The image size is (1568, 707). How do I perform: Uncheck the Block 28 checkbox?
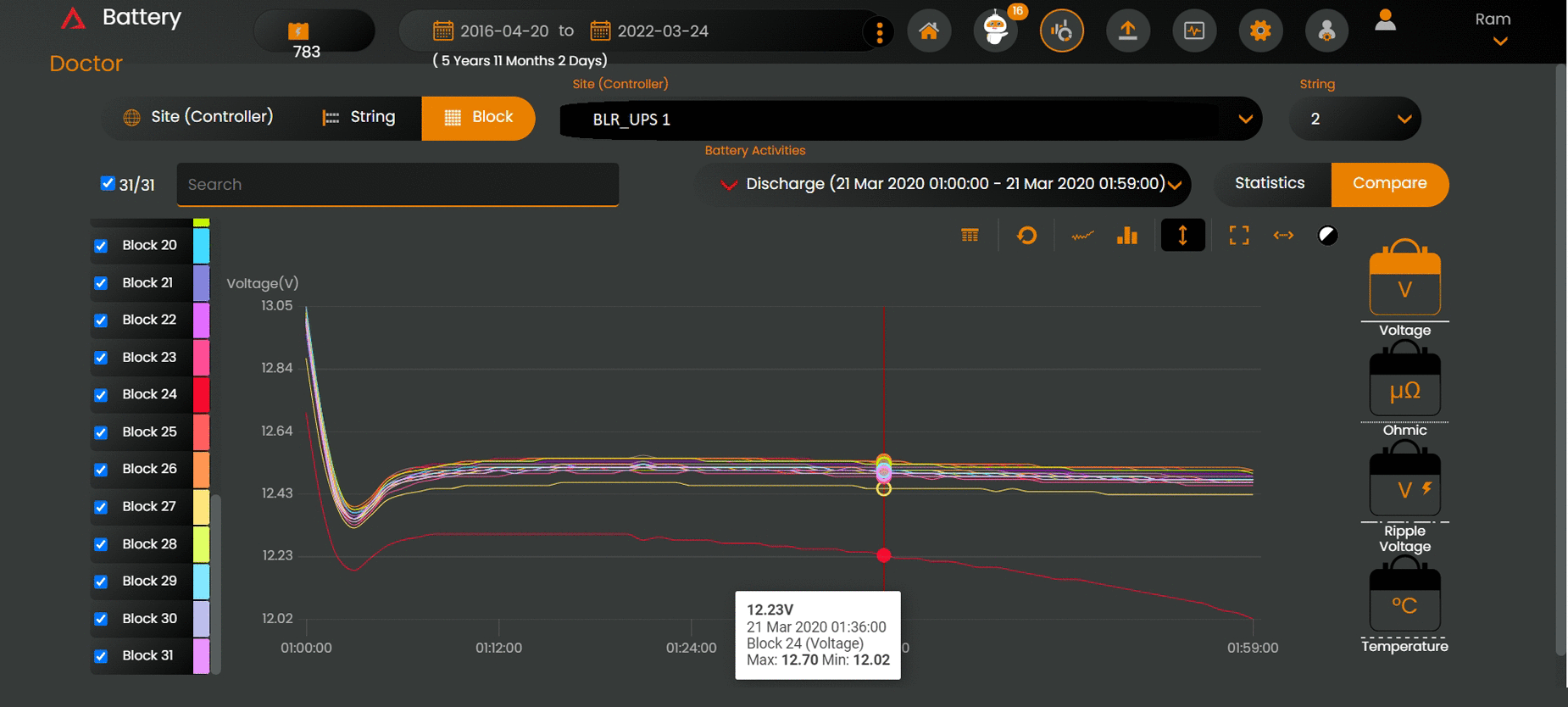coord(101,544)
